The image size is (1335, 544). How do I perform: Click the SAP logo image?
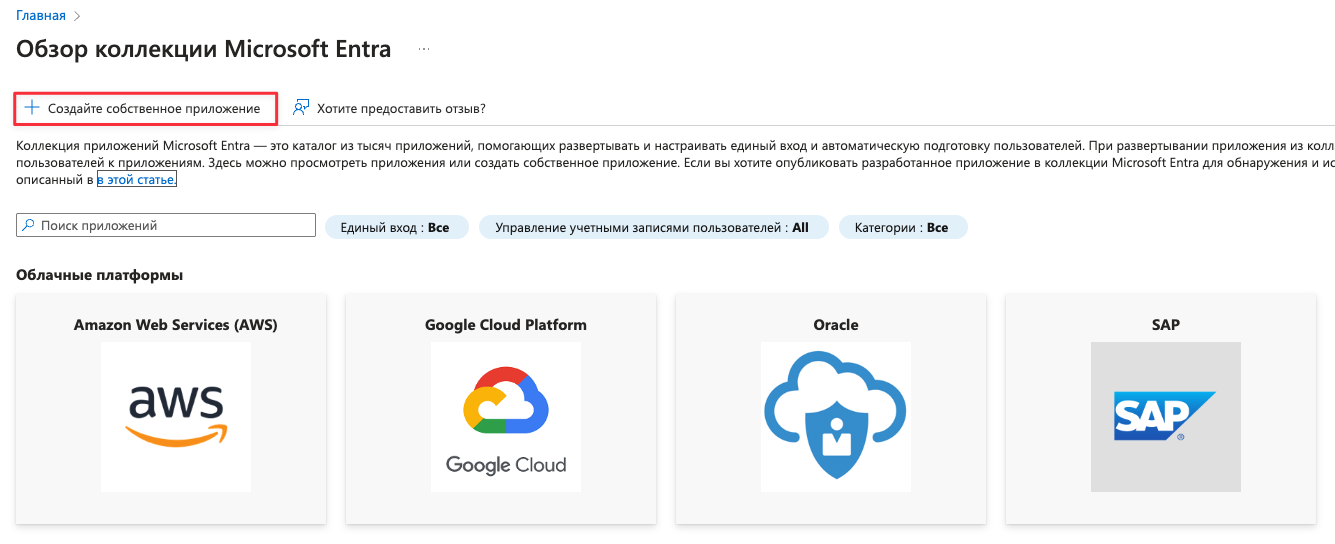tap(1165, 416)
